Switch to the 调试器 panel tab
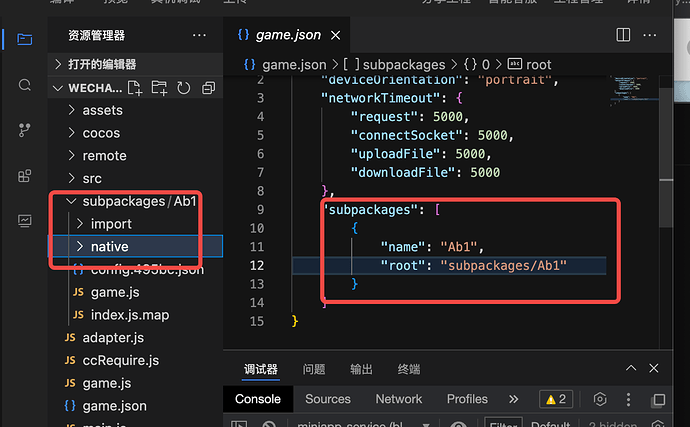690x427 pixels. 261,369
